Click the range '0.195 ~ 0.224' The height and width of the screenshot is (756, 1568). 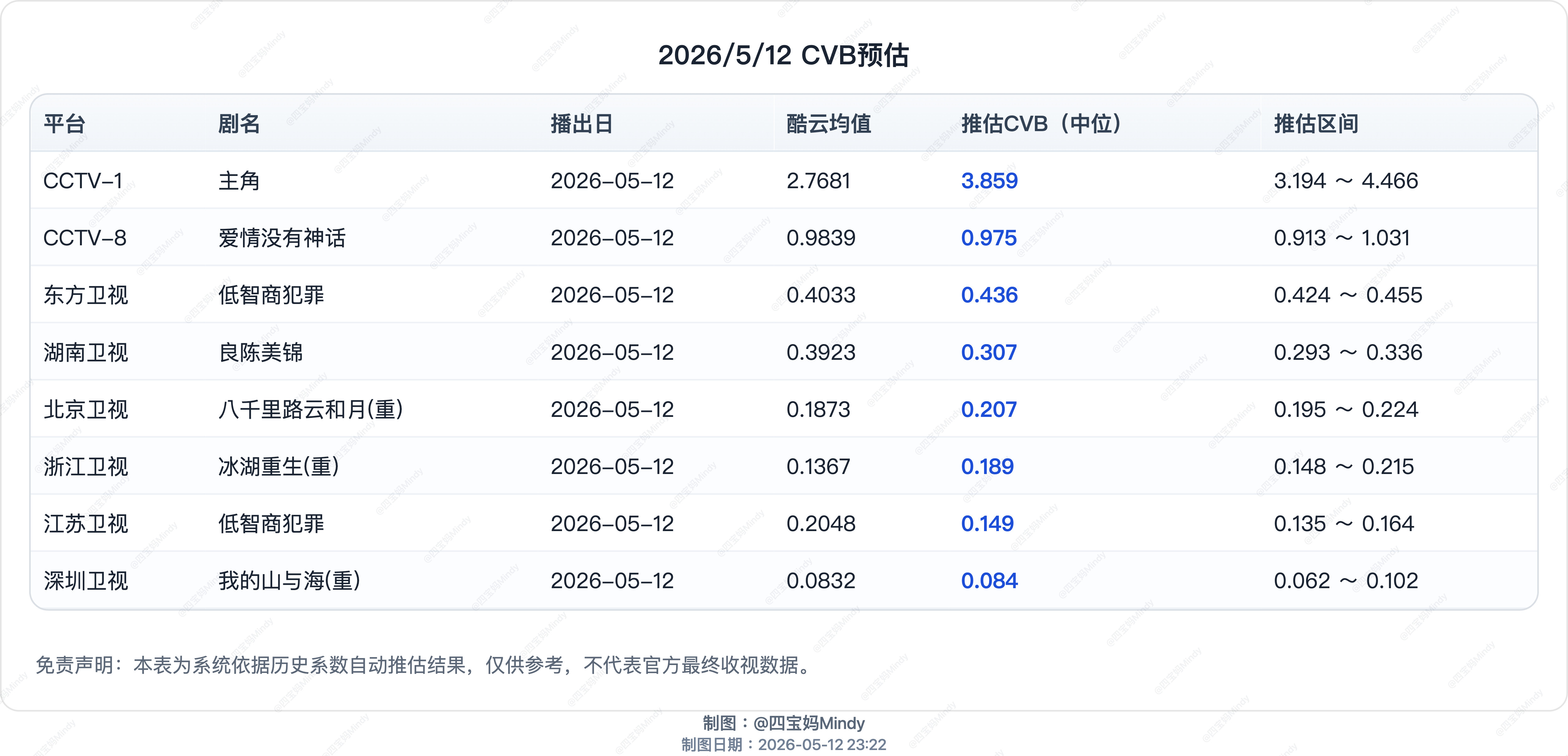coord(1346,410)
